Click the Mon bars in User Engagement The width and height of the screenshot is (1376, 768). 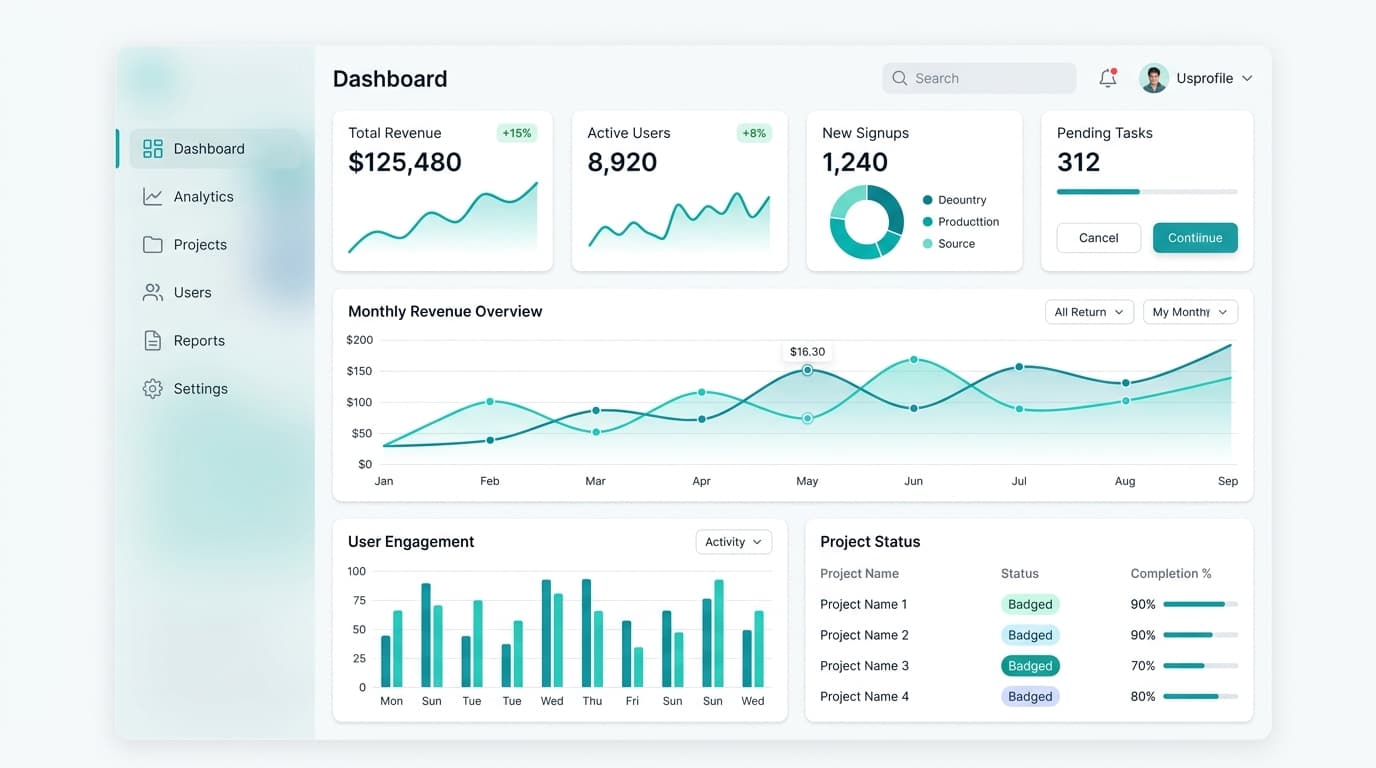click(x=391, y=648)
